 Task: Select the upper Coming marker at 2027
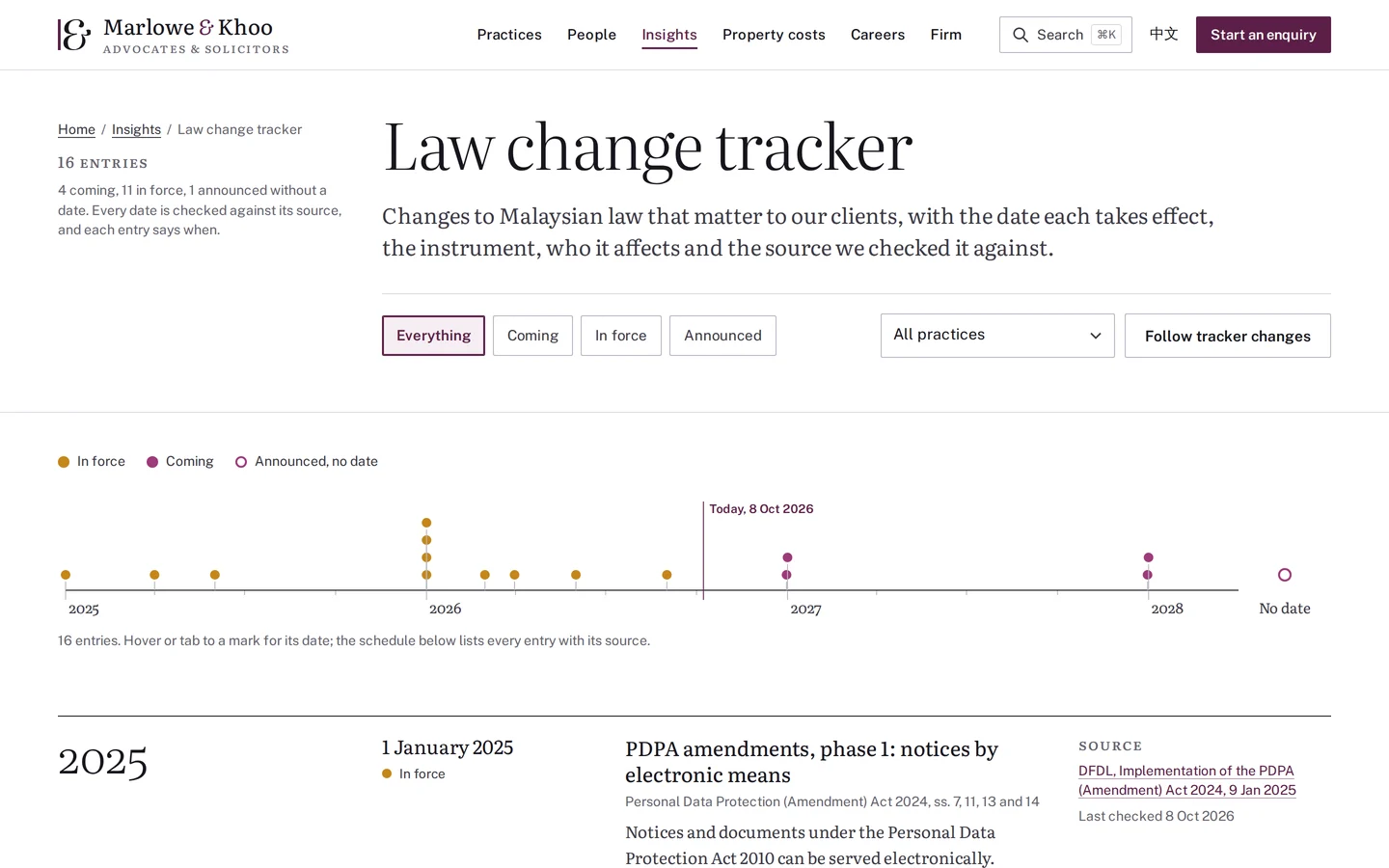tap(787, 557)
